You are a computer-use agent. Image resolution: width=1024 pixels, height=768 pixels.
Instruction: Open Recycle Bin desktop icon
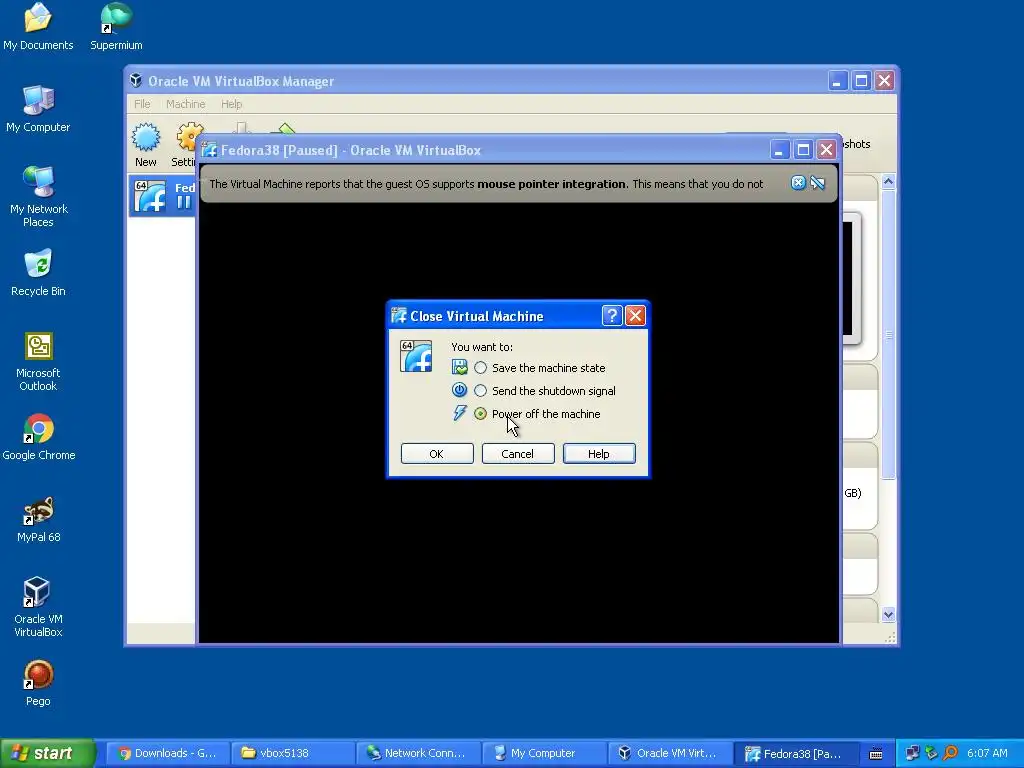(x=38, y=273)
